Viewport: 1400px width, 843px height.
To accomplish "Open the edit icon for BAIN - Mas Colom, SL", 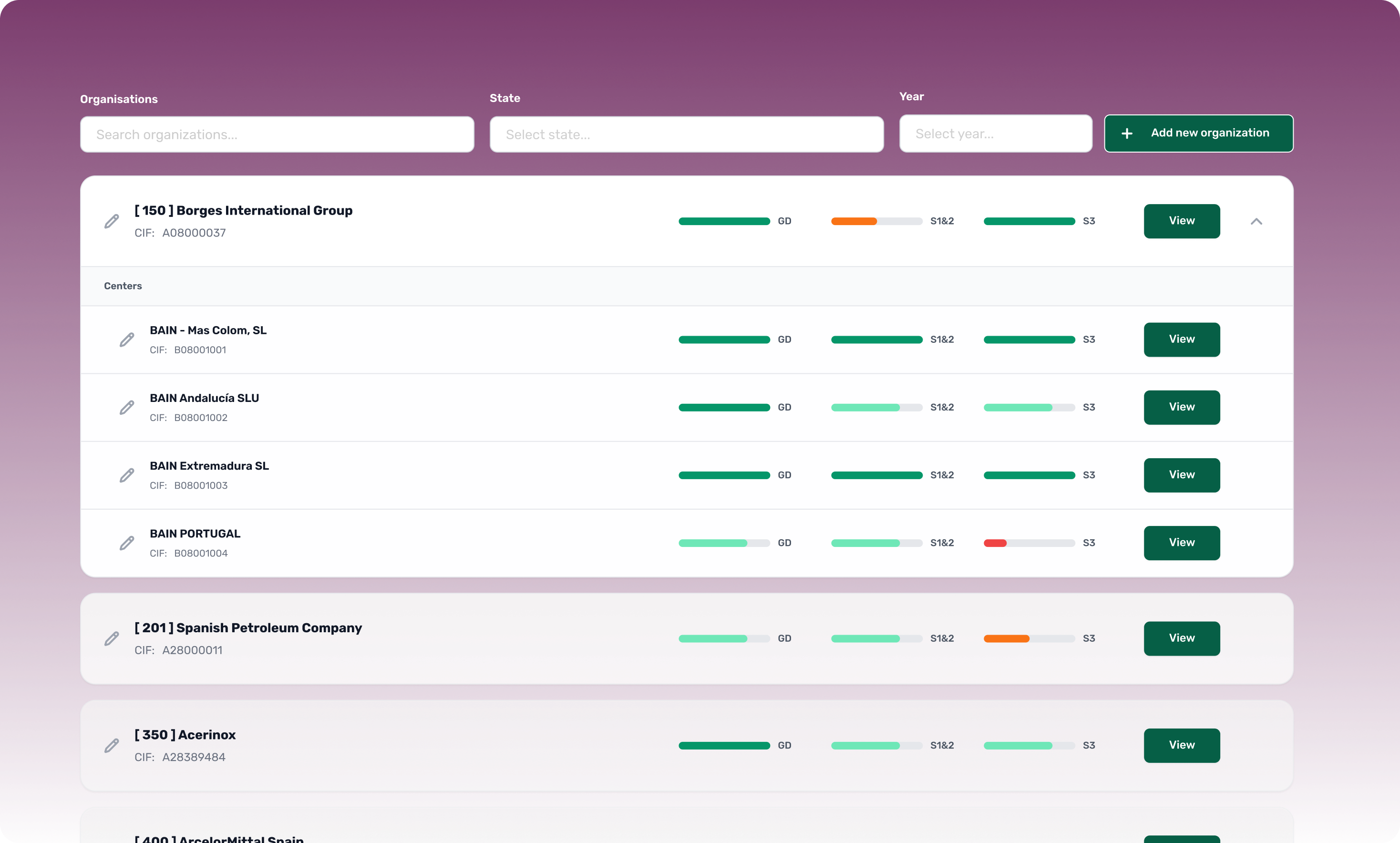I will coord(127,339).
